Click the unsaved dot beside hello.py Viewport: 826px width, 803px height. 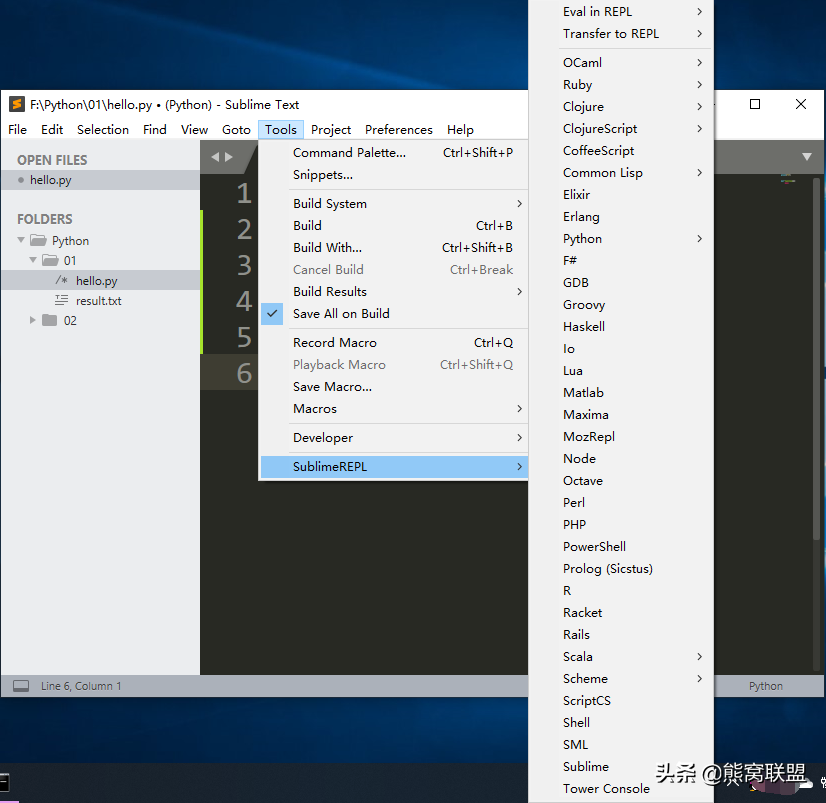(x=21, y=180)
